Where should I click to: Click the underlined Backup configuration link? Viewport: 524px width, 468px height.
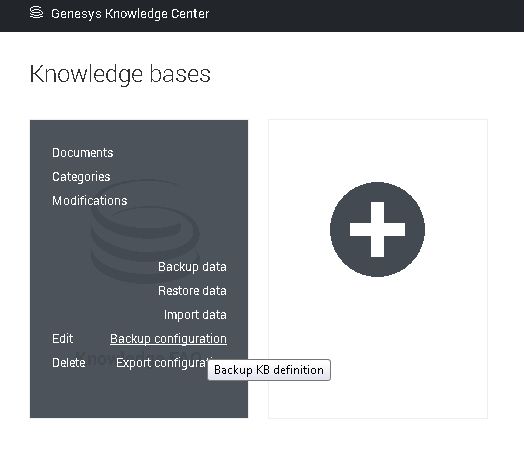pos(168,339)
